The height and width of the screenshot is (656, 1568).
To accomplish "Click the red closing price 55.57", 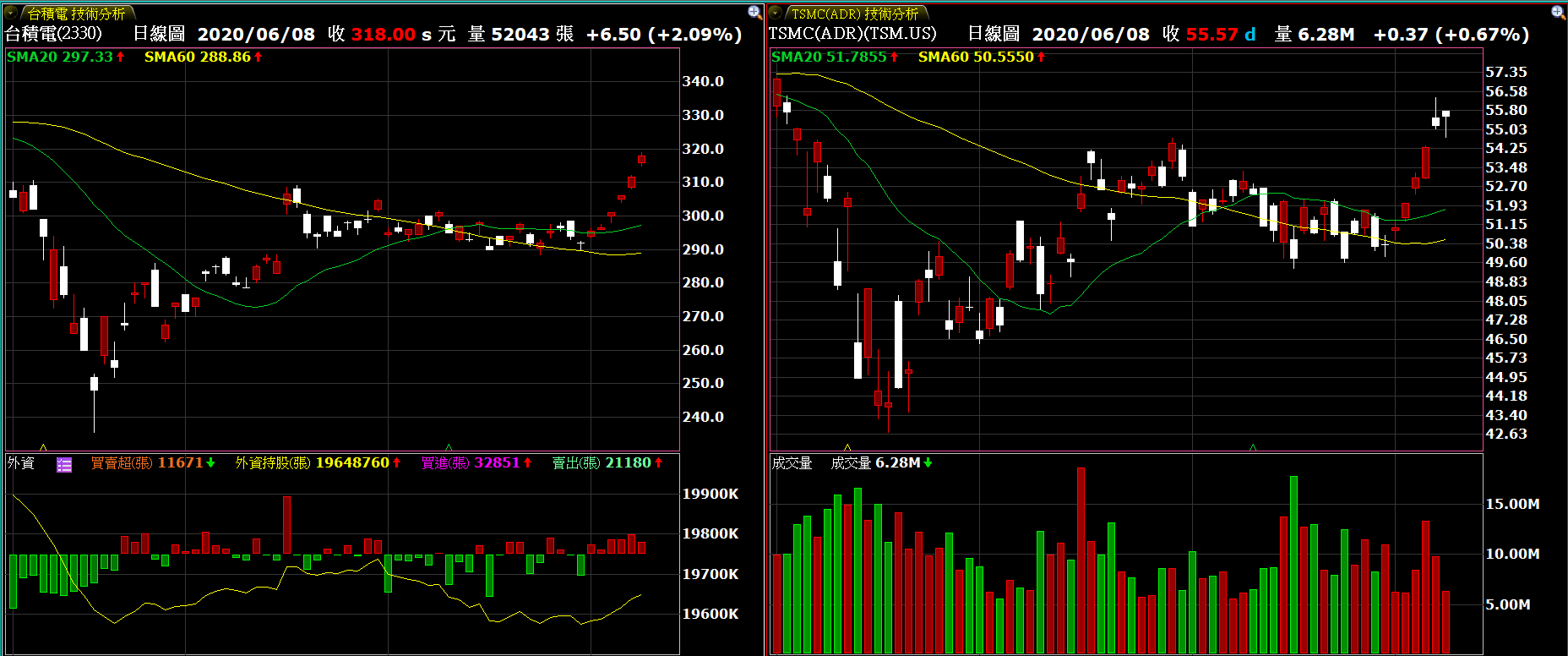I will tap(1212, 35).
